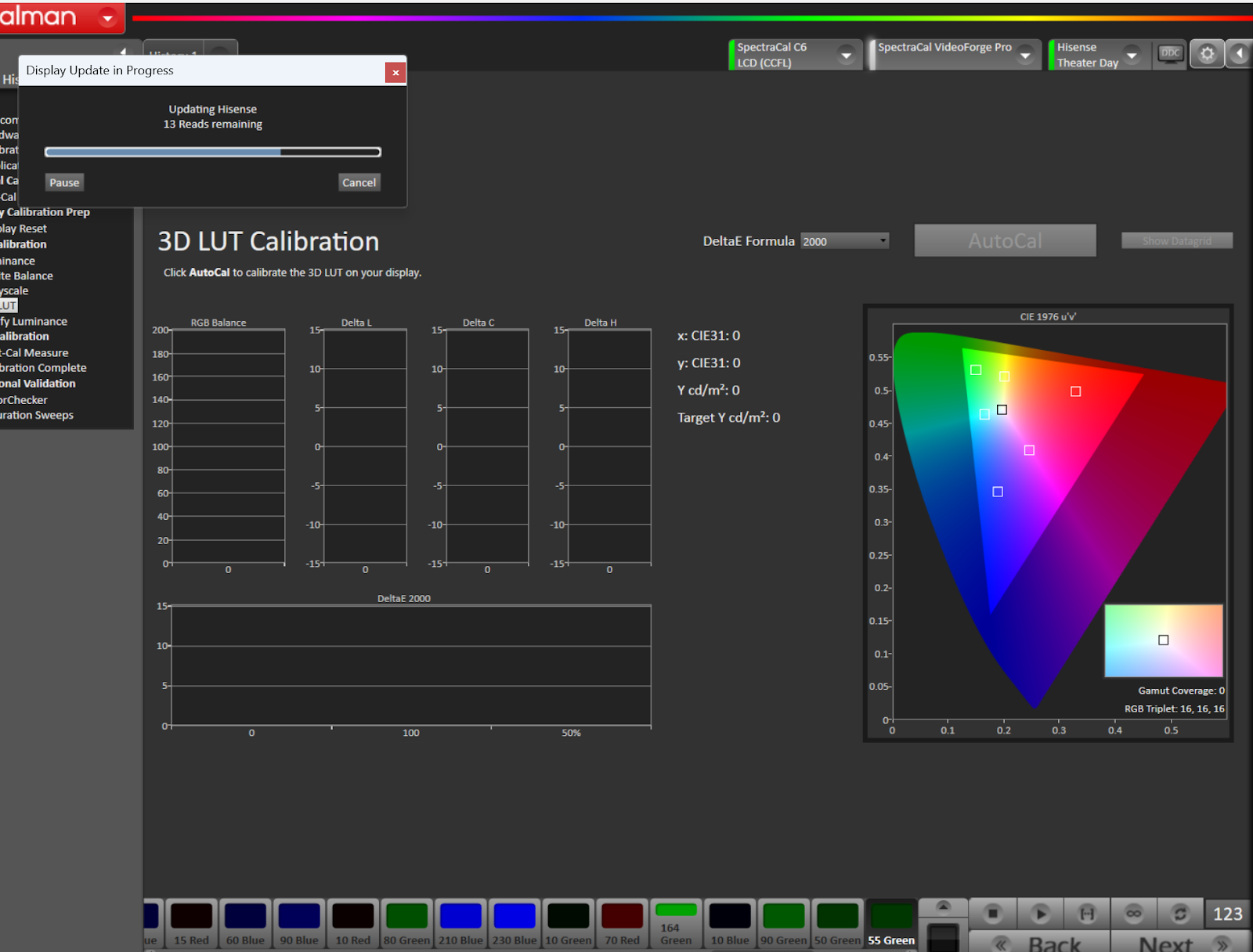
Task: Go Back to previous workflow page
Action: (1039, 942)
